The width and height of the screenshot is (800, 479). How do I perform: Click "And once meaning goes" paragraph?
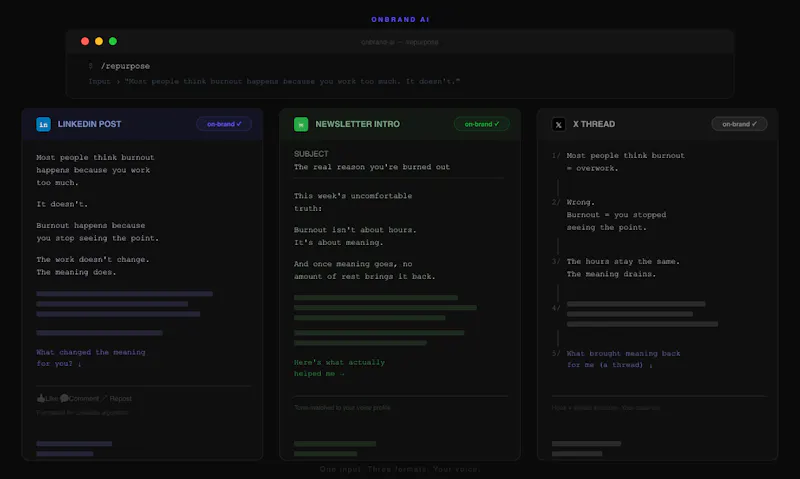[364, 270]
